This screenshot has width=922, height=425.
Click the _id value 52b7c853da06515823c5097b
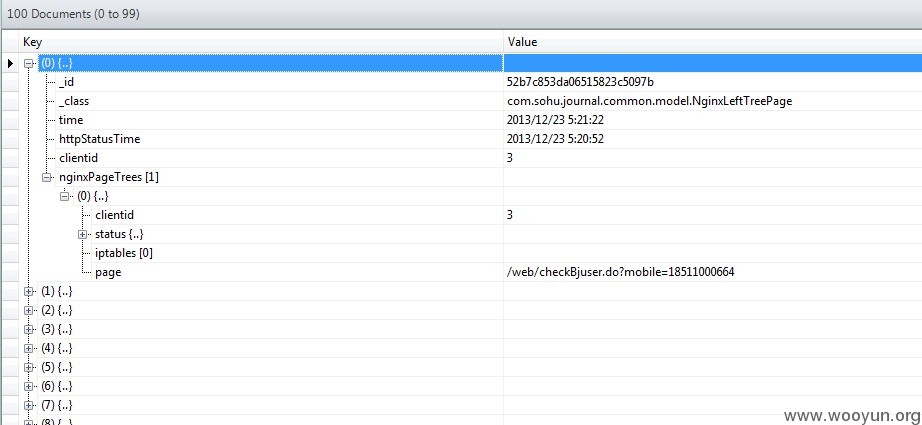(x=580, y=82)
